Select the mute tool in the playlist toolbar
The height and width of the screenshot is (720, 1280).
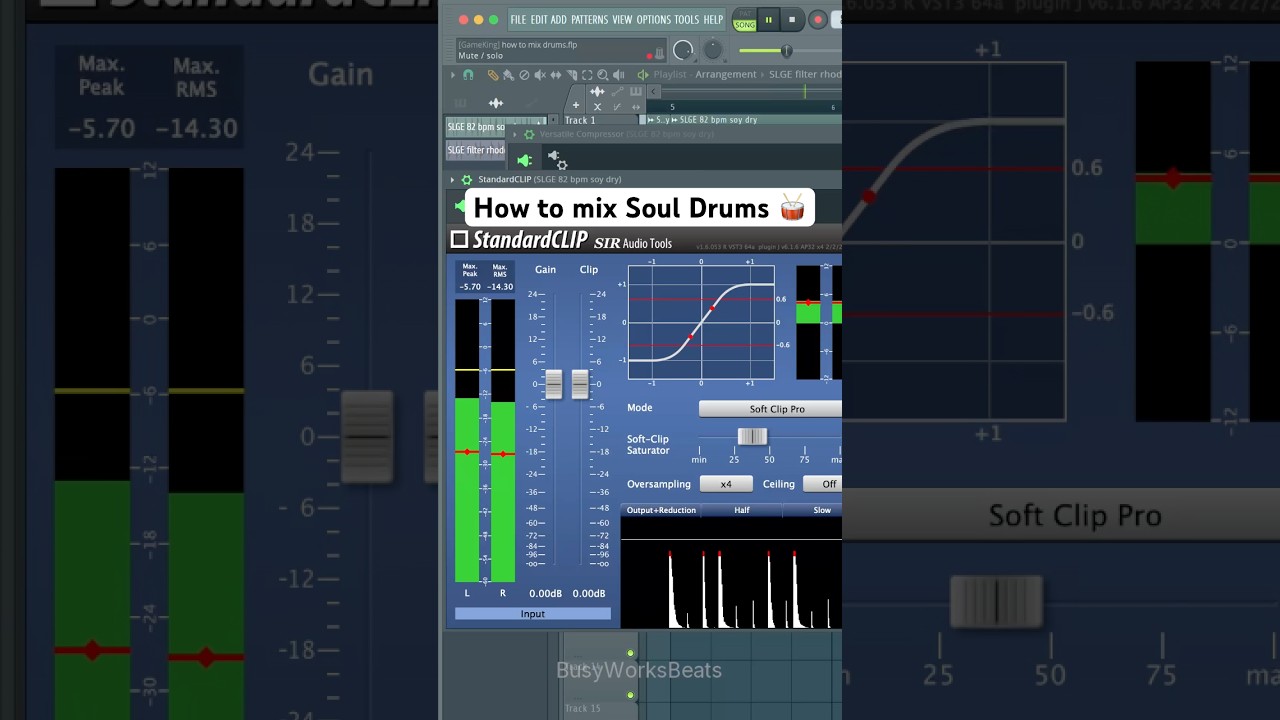[540, 75]
